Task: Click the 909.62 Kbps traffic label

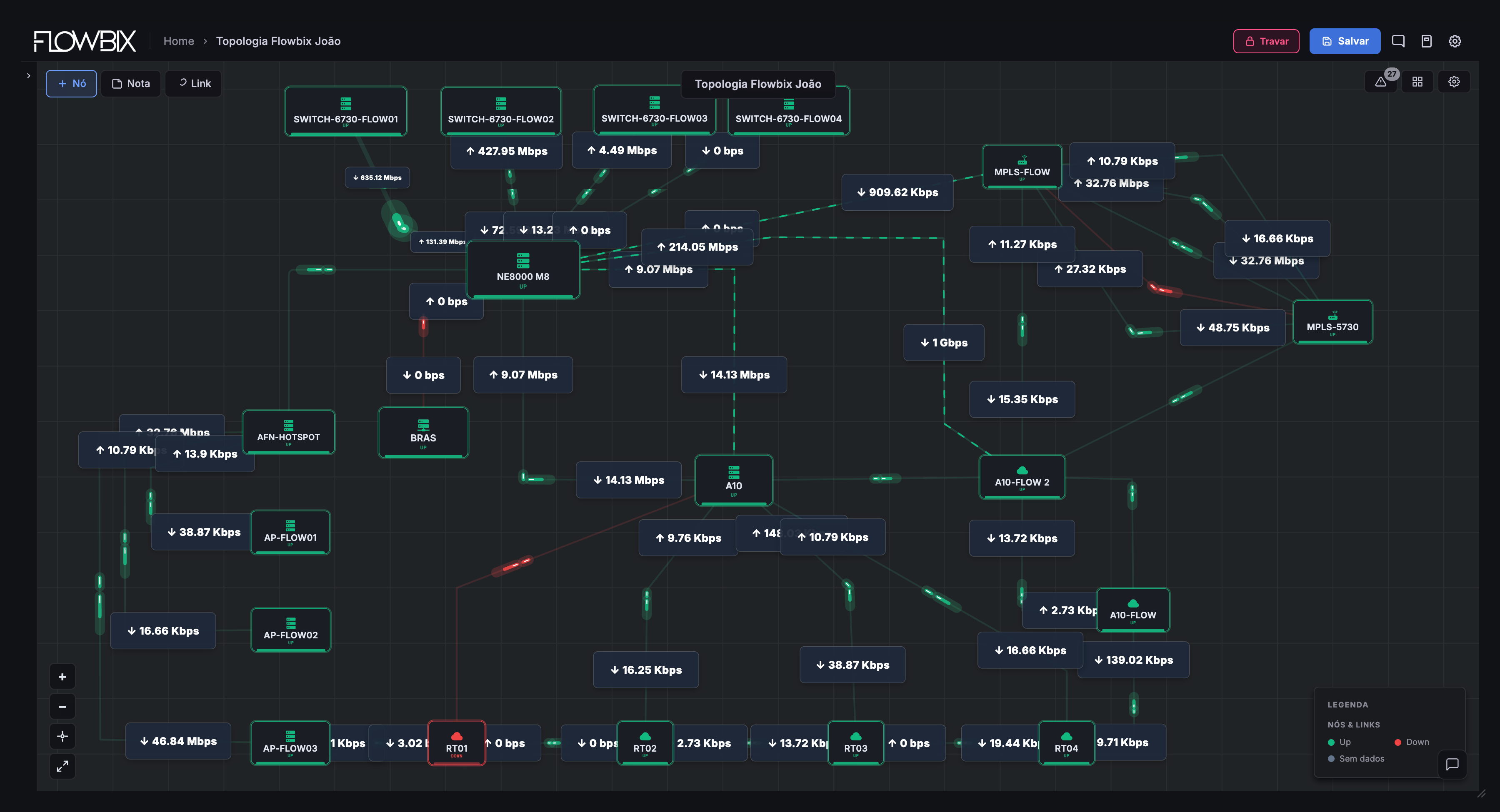Action: click(x=897, y=193)
